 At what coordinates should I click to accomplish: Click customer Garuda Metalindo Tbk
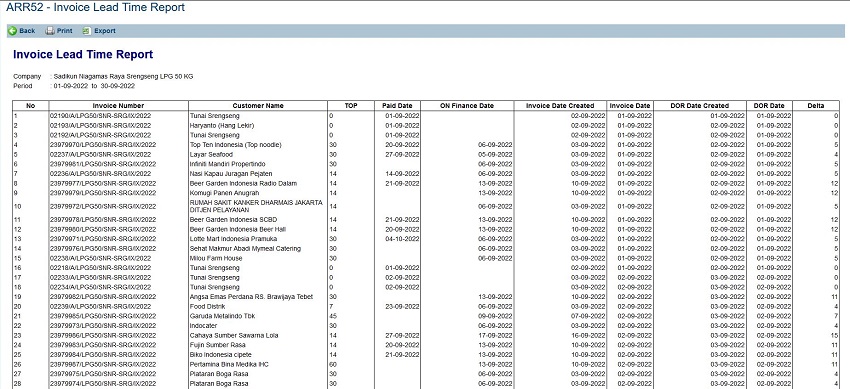222,316
